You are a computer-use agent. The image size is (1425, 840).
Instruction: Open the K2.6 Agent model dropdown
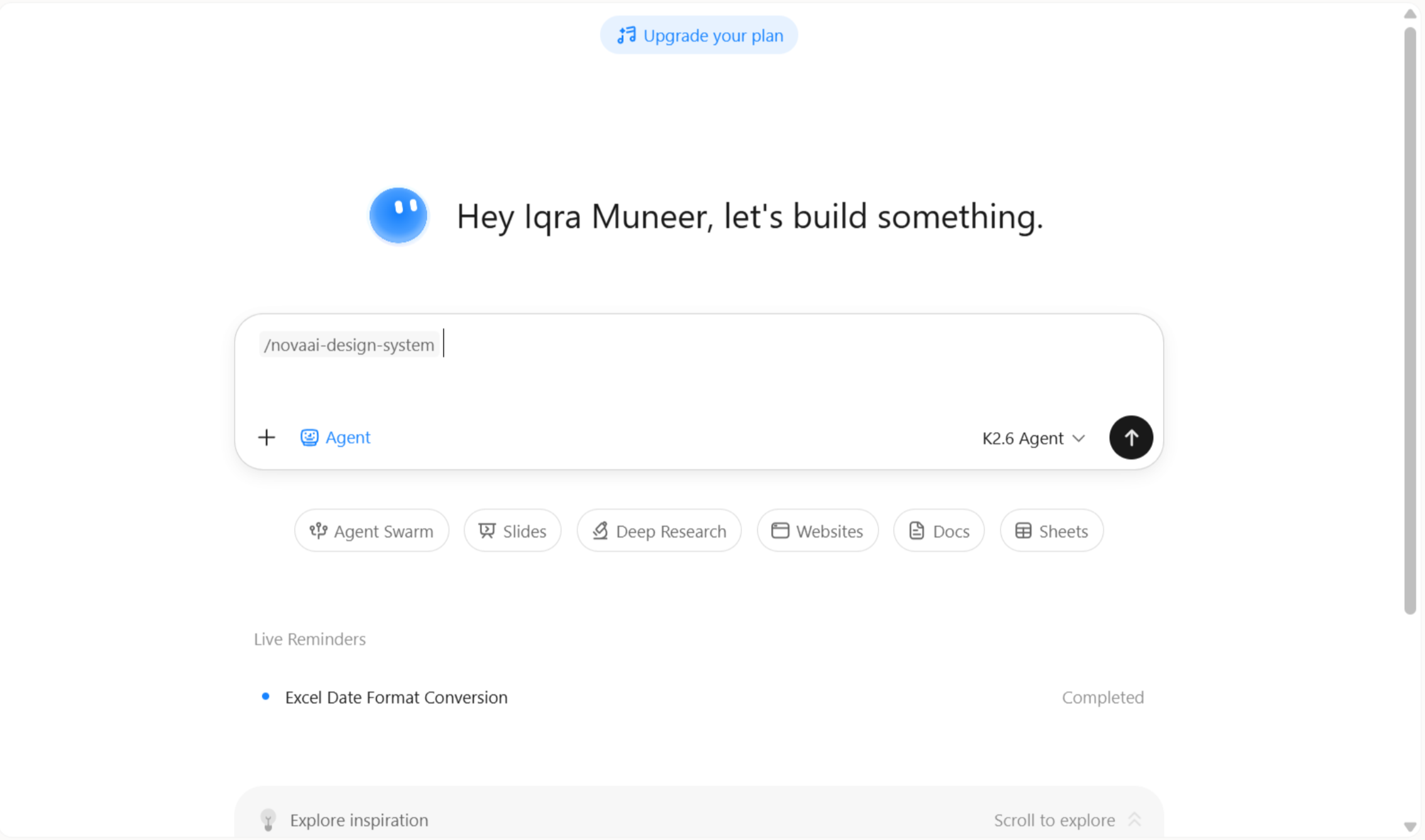point(1033,438)
